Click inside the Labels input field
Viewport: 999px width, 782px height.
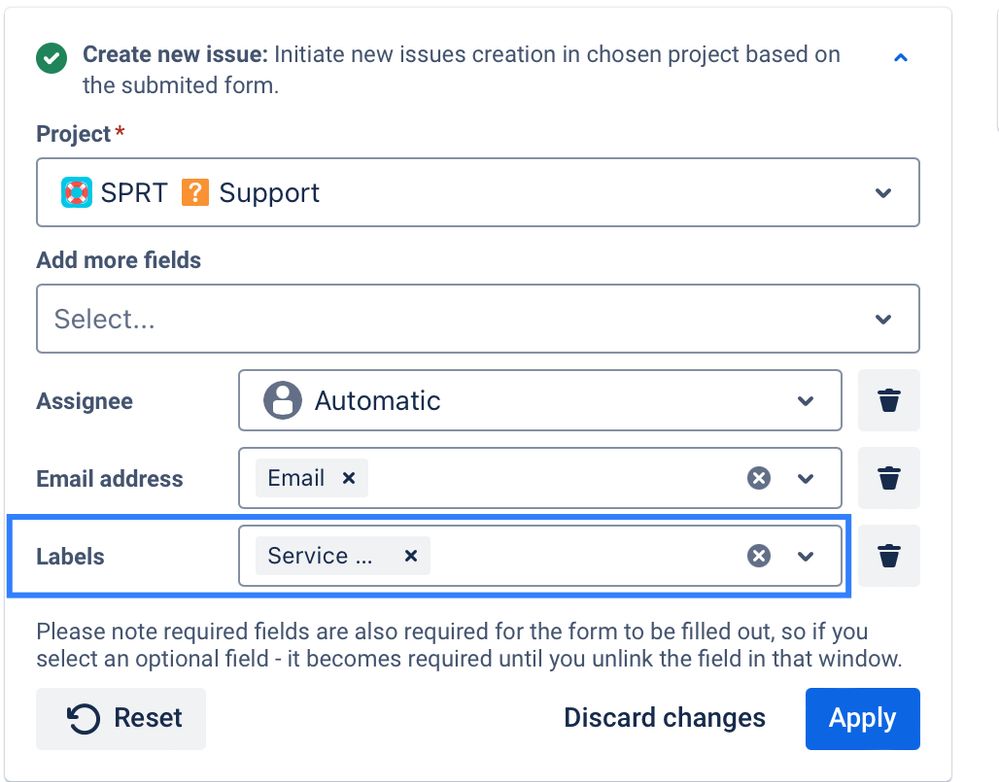580,556
